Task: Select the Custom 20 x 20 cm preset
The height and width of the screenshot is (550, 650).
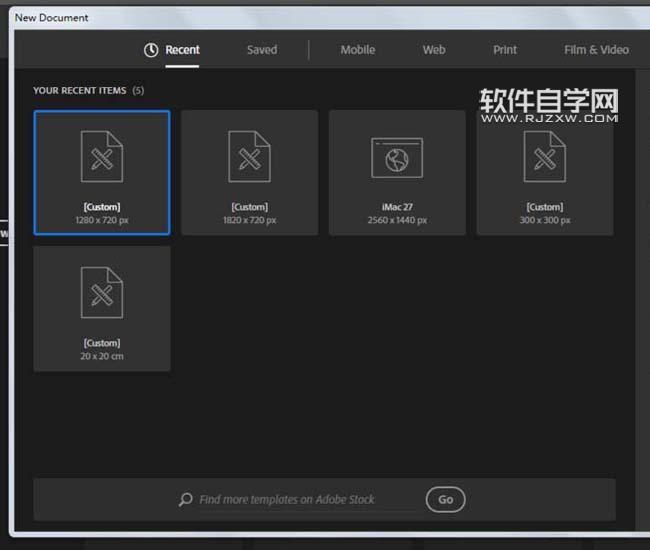Action: [x=102, y=309]
